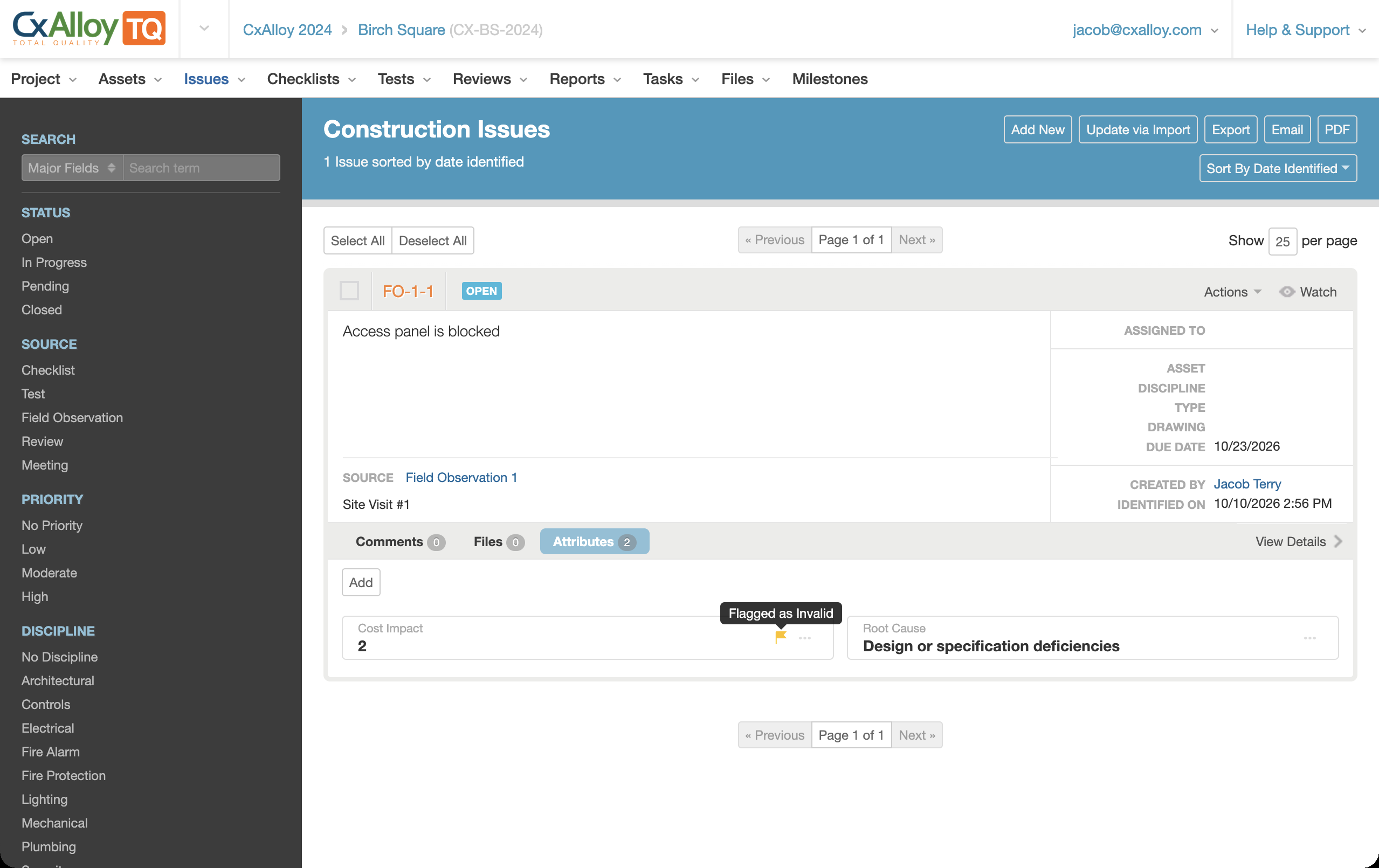This screenshot has width=1379, height=868.
Task: Click Update via Import
Action: point(1138,129)
